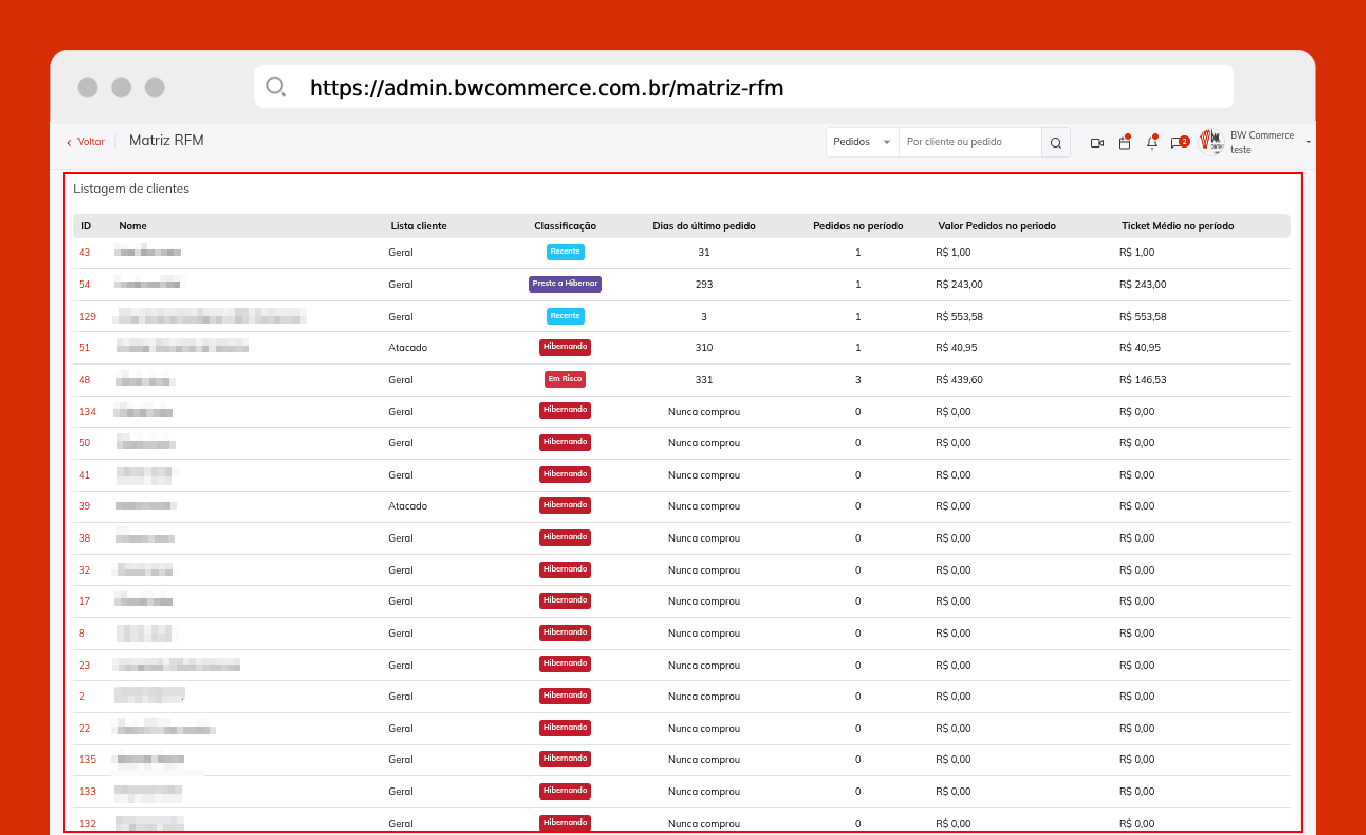
Task: Open the video camera icon
Action: 1097,143
